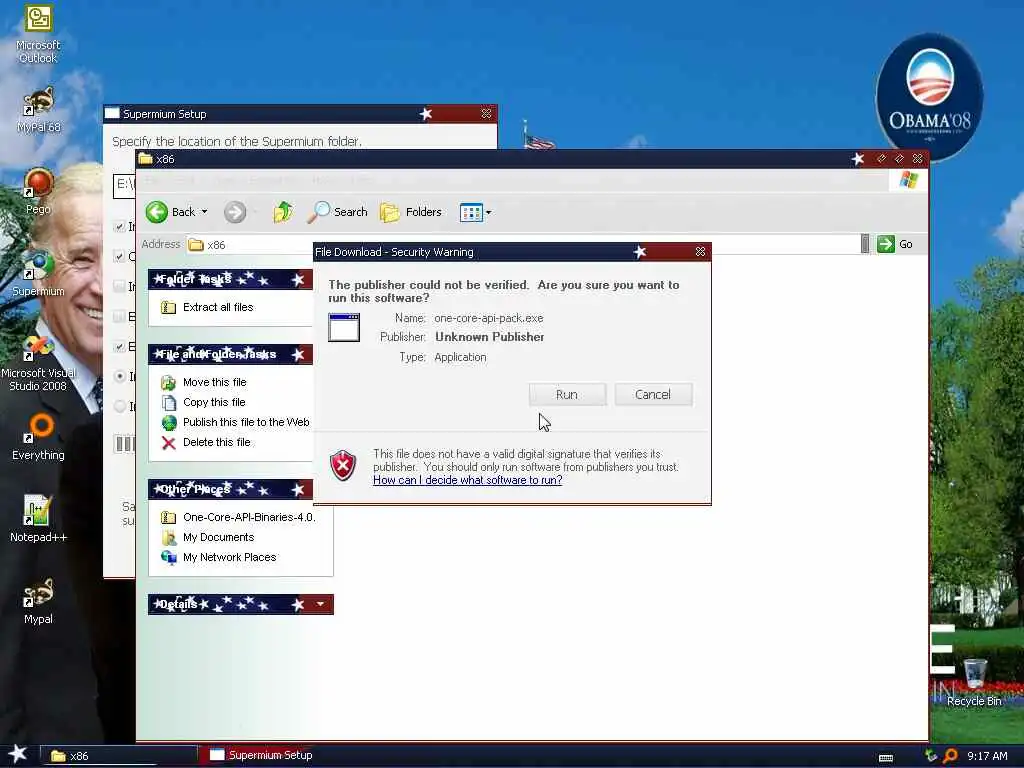Open Microsoft Outlook desktop icon
This screenshot has width=1024, height=768.
click(38, 35)
